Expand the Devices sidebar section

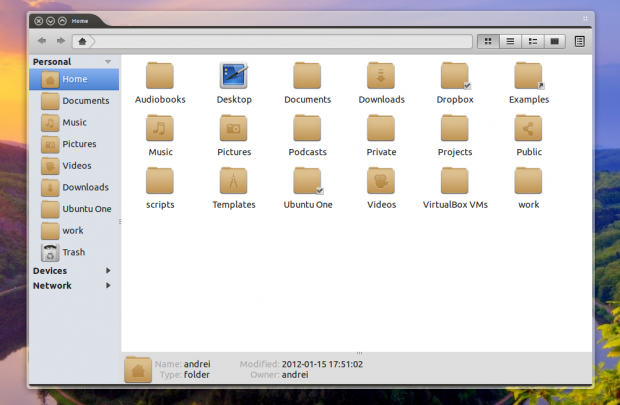tap(108, 271)
